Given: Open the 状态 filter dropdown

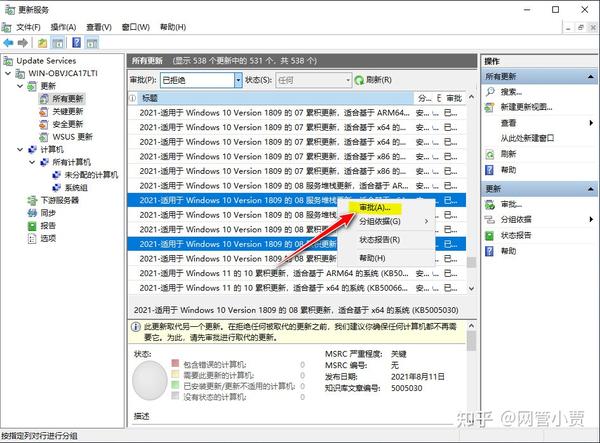Looking at the screenshot, I should 347,80.
